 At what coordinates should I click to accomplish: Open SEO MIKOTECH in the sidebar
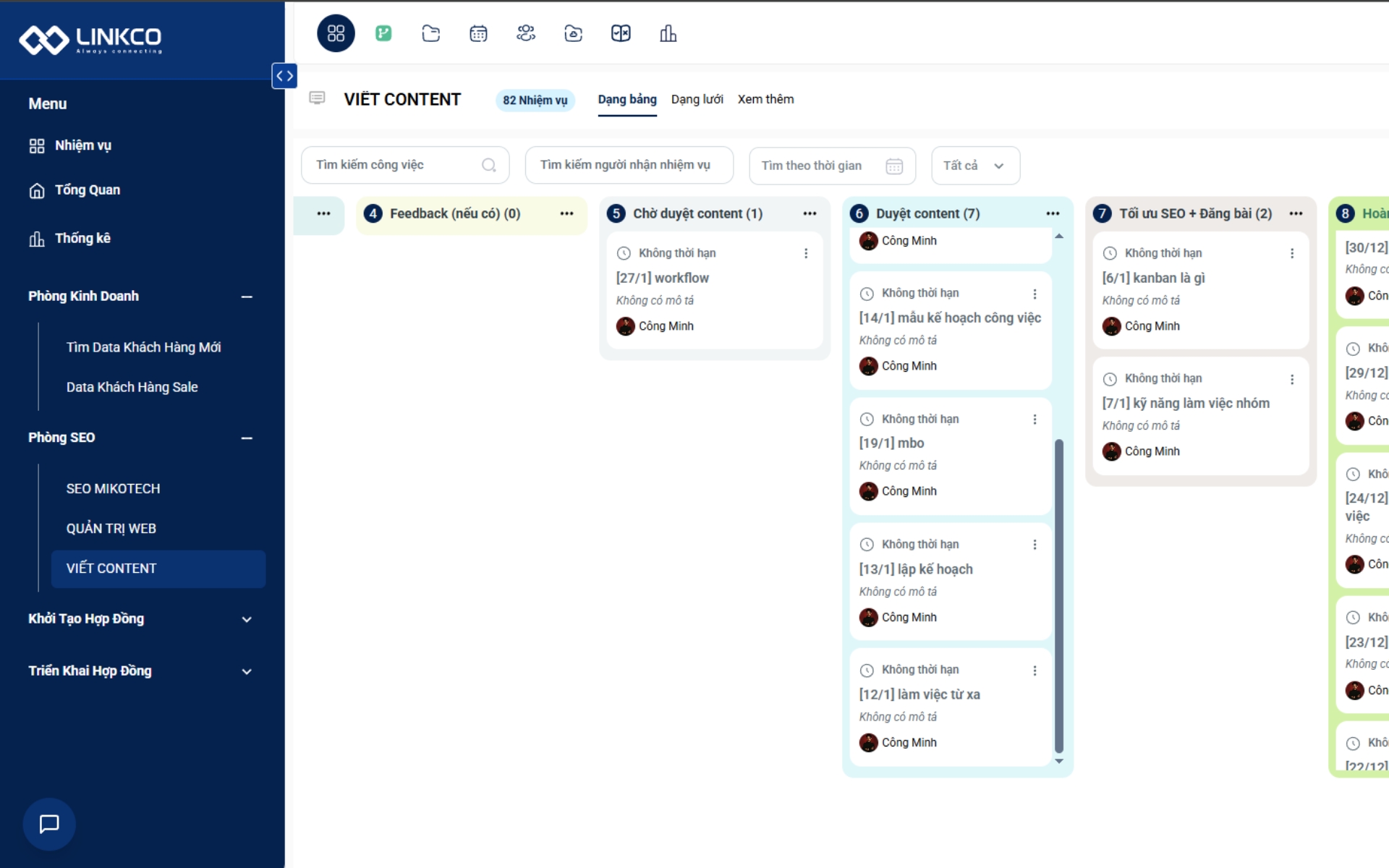click(x=114, y=489)
